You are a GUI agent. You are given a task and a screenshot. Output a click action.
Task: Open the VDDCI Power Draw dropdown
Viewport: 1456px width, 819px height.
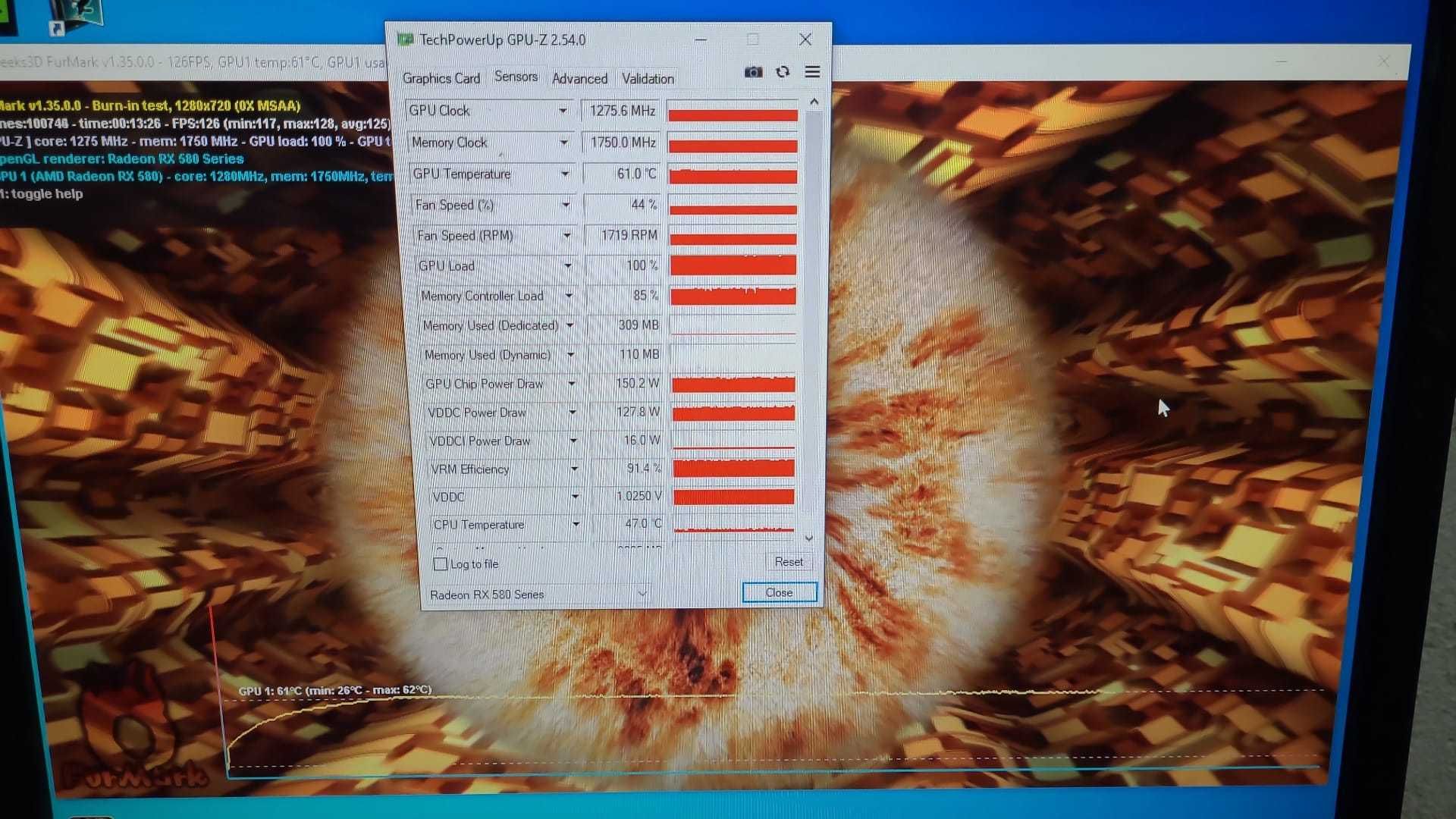573,441
